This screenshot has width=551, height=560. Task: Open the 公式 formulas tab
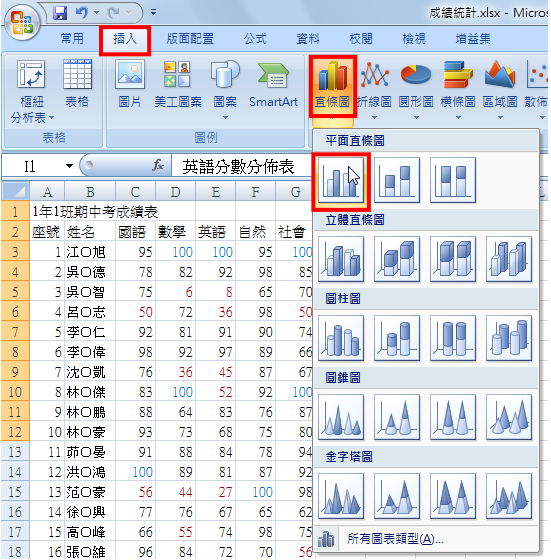[x=255, y=39]
